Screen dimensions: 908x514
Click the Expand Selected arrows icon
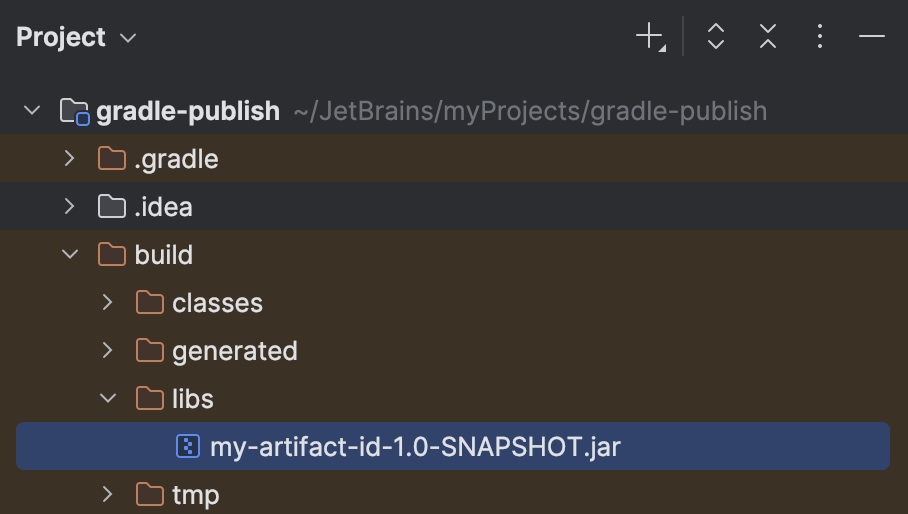(x=715, y=38)
